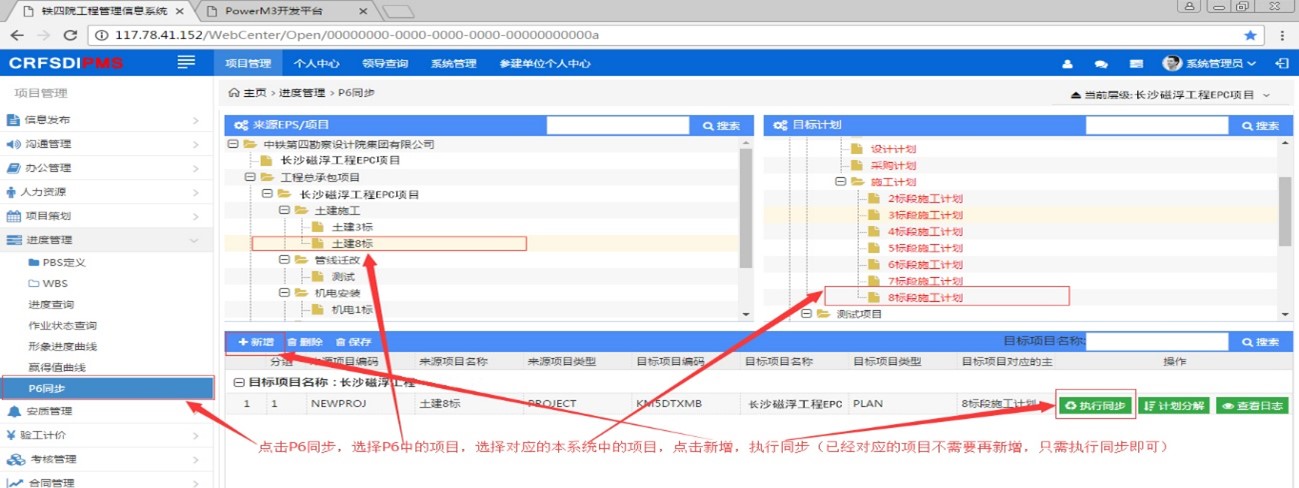This screenshot has width=1299, height=488.
Task: Click 搜索 in the 目标计划 panel
Action: (1259, 126)
